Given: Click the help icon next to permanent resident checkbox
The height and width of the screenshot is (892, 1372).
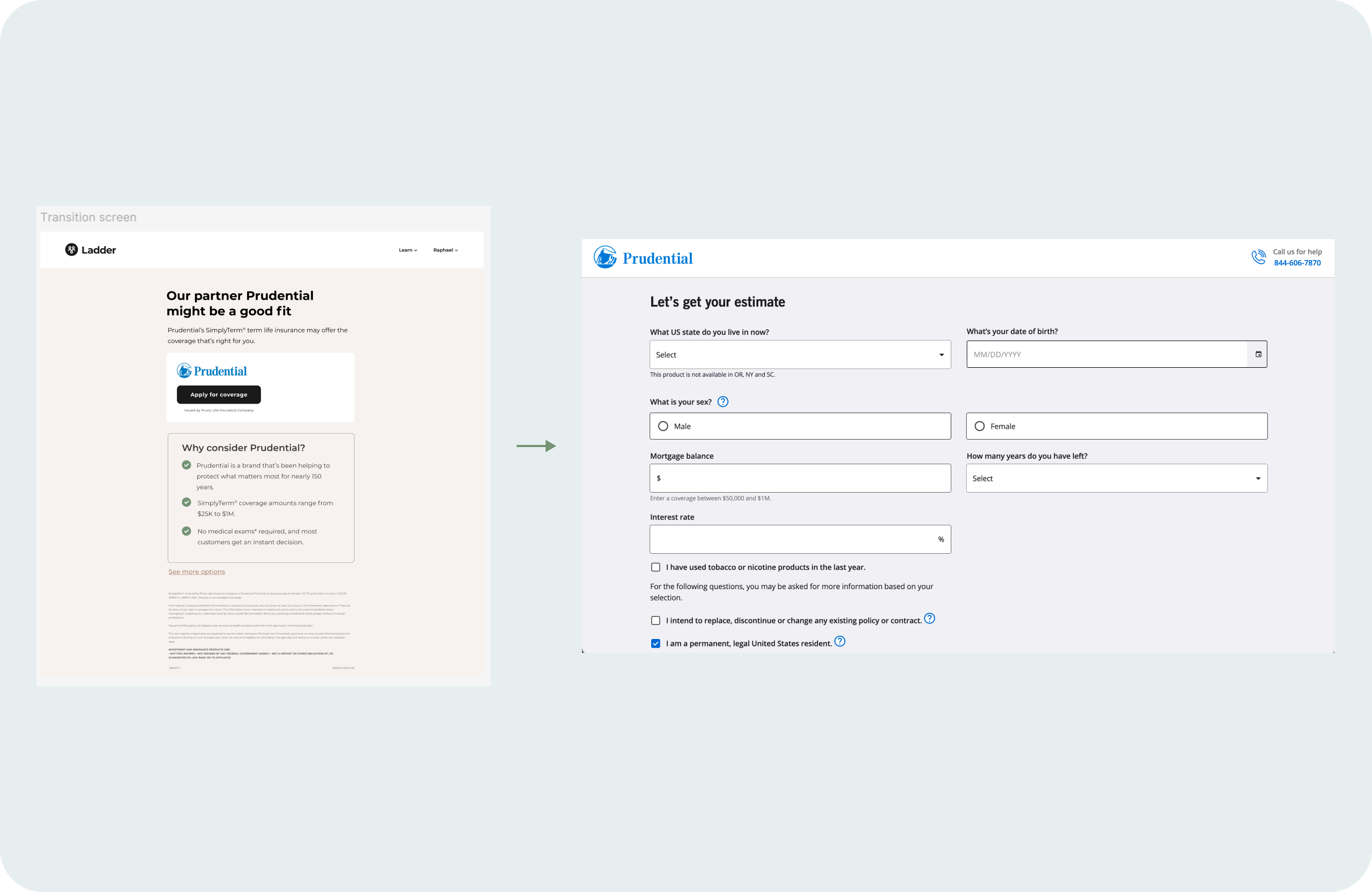Looking at the screenshot, I should [x=840, y=641].
